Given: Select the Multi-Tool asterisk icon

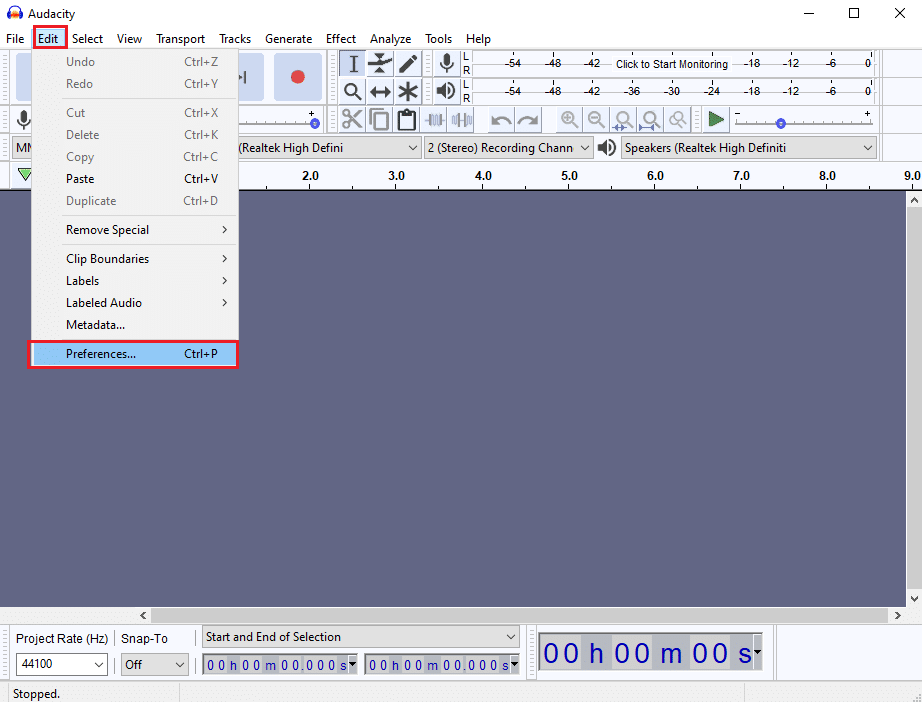Looking at the screenshot, I should [x=408, y=92].
